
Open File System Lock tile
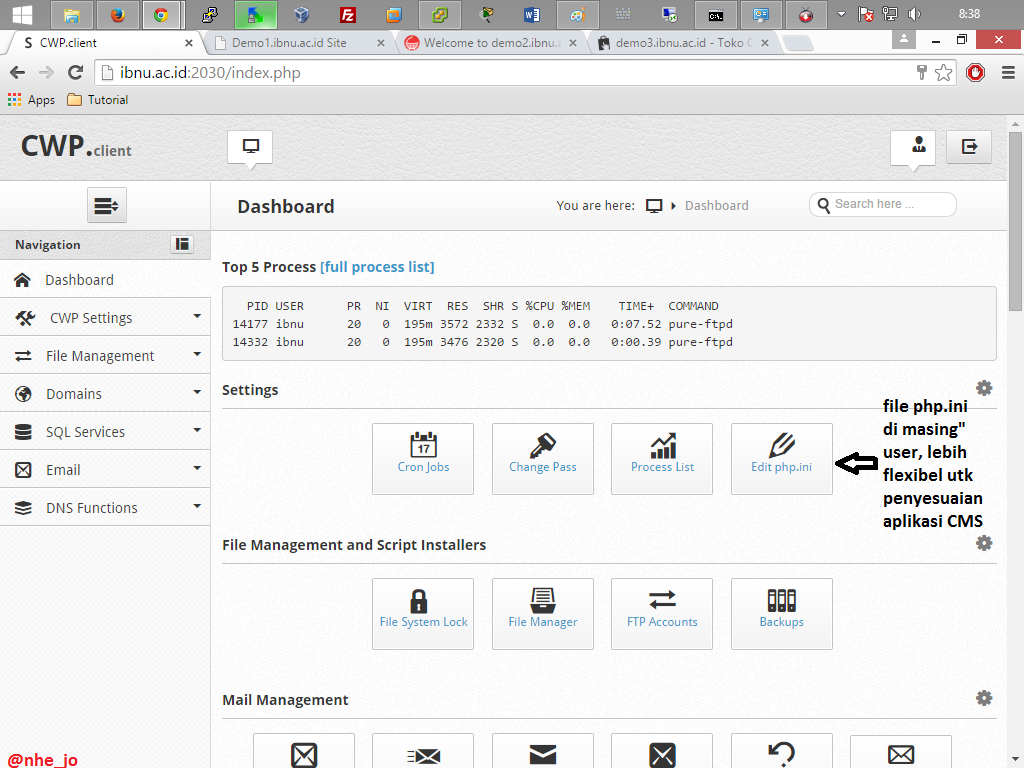423,614
